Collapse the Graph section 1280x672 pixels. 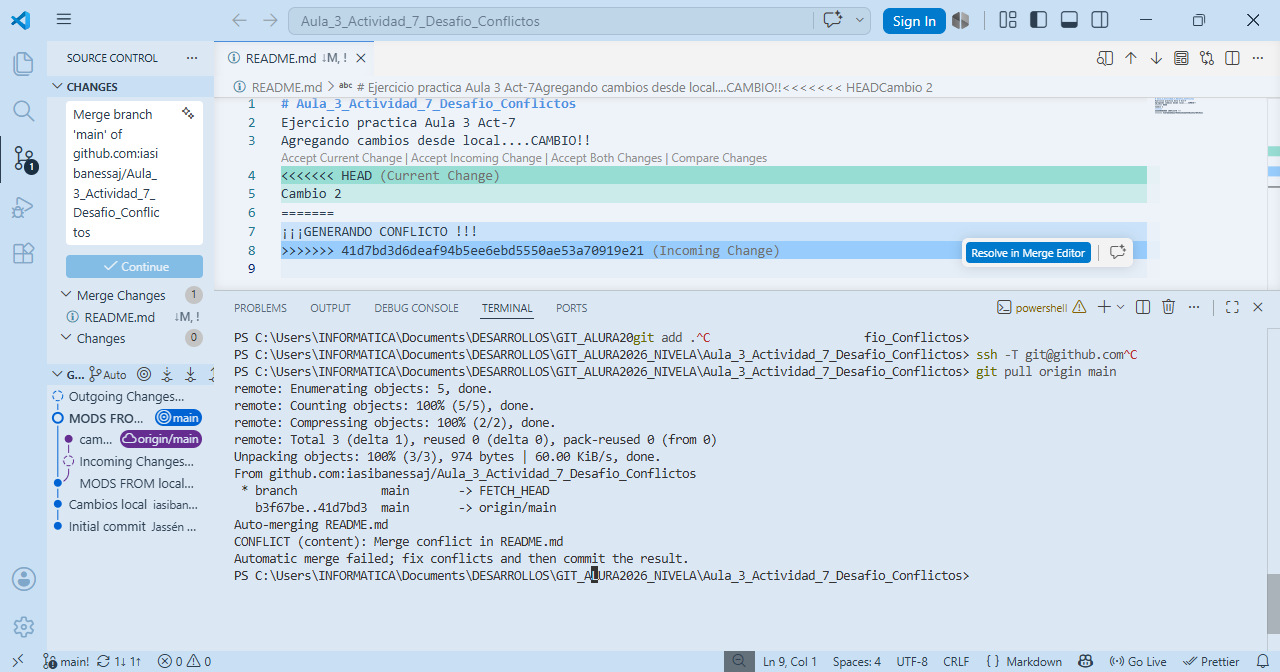(x=58, y=374)
